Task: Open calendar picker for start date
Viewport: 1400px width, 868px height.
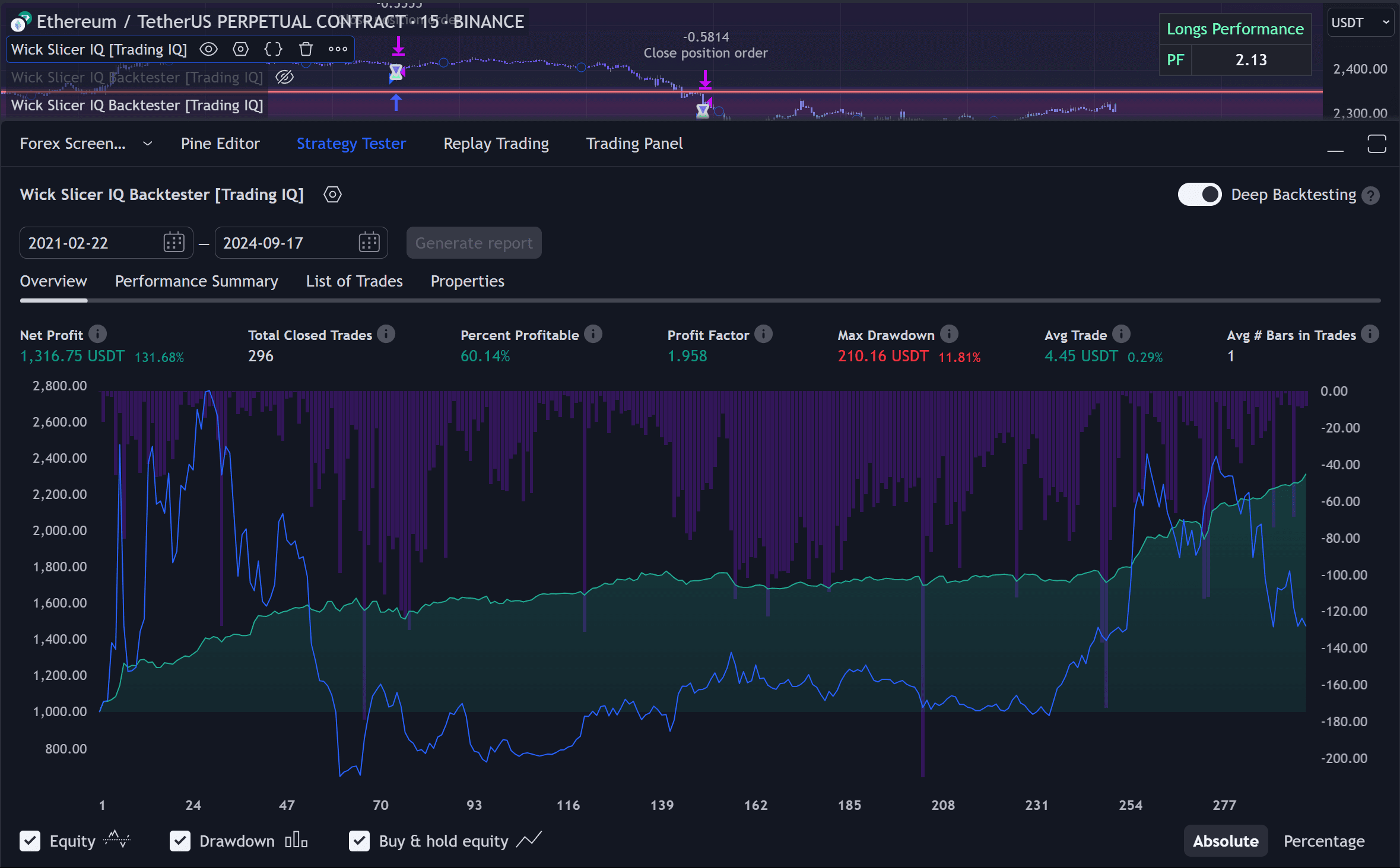Action: pyautogui.click(x=174, y=243)
